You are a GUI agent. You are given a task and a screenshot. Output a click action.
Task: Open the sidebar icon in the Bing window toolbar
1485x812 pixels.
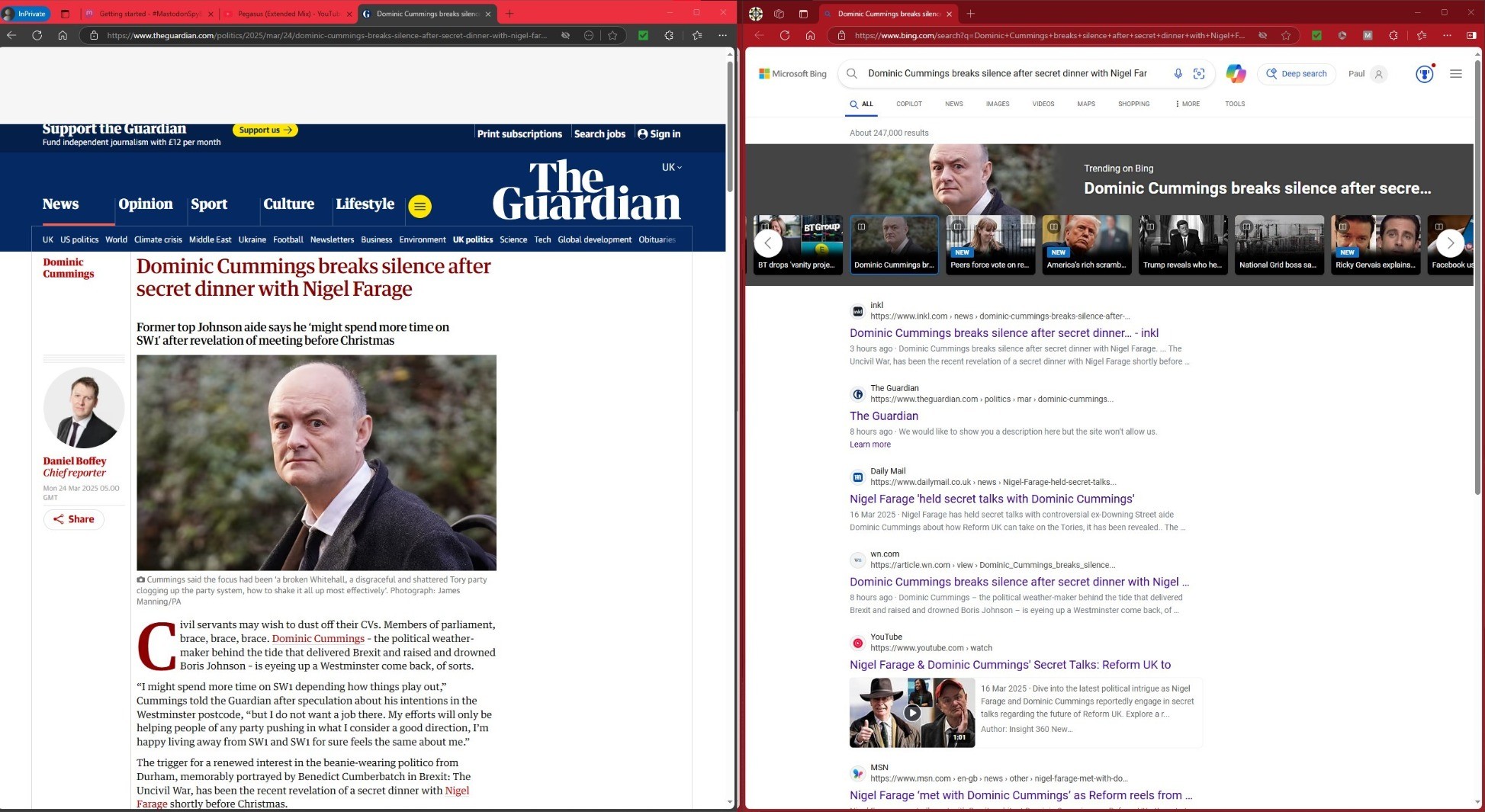(1472, 35)
